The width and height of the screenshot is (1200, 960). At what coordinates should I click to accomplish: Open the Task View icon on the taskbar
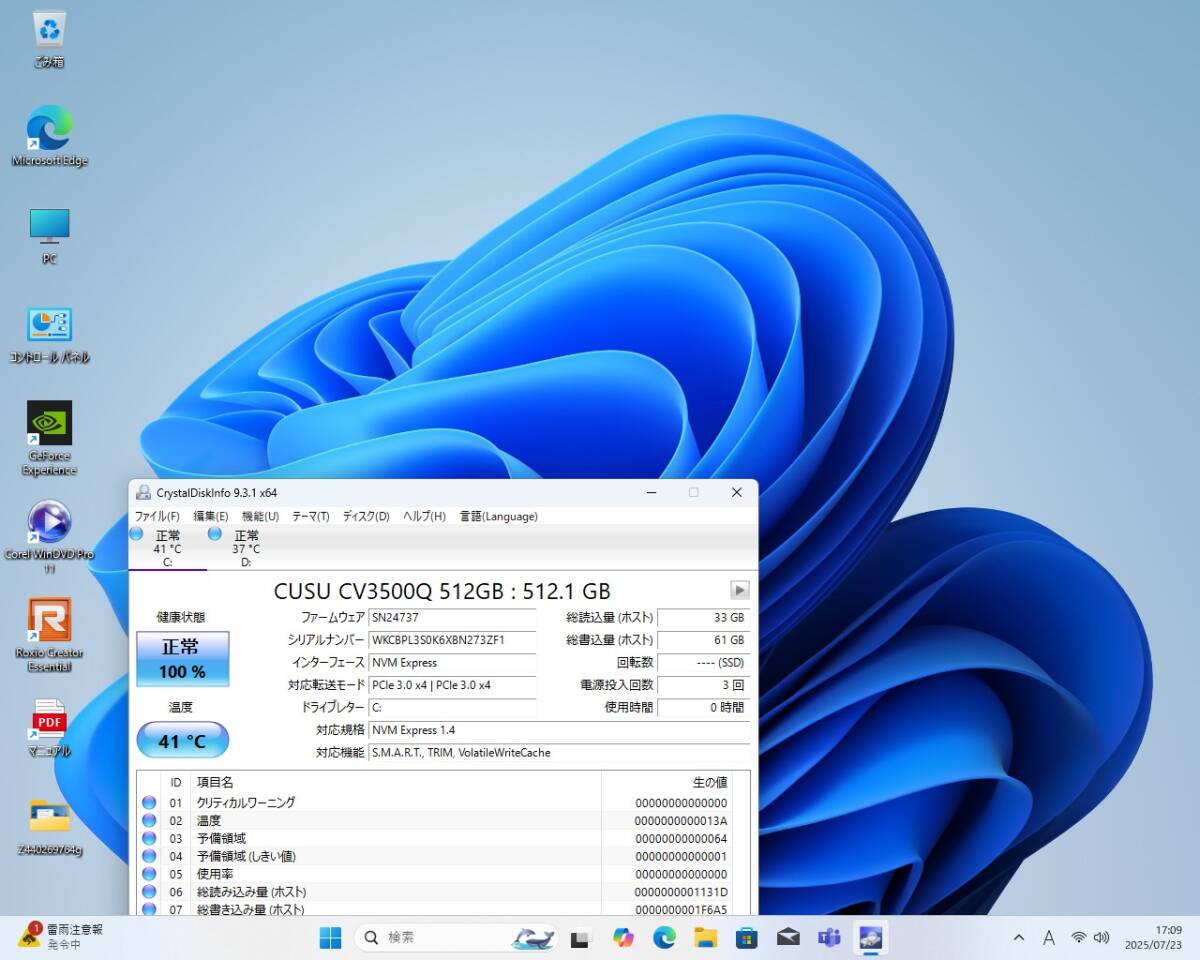[x=580, y=938]
